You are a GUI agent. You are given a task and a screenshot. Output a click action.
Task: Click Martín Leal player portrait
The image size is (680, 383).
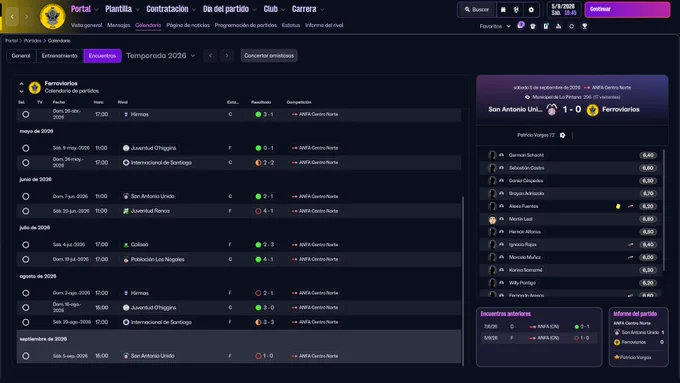(492, 219)
